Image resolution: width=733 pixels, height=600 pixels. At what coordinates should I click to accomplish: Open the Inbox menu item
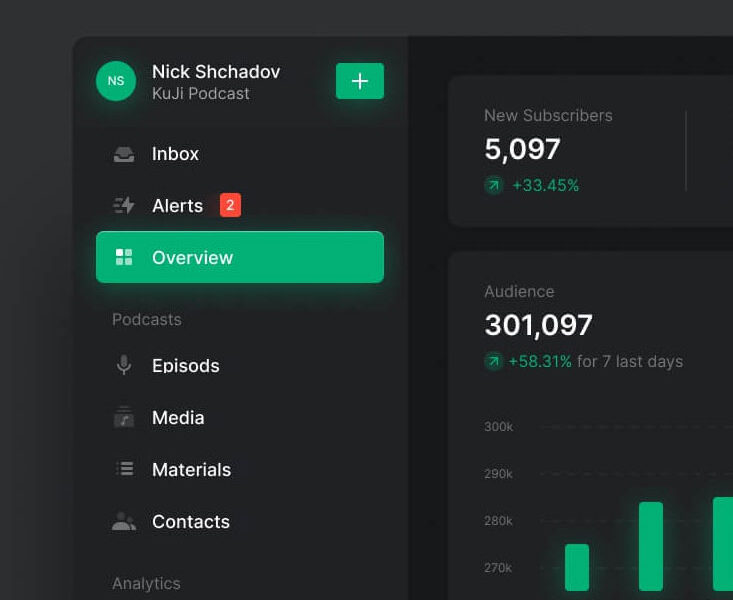coord(175,154)
